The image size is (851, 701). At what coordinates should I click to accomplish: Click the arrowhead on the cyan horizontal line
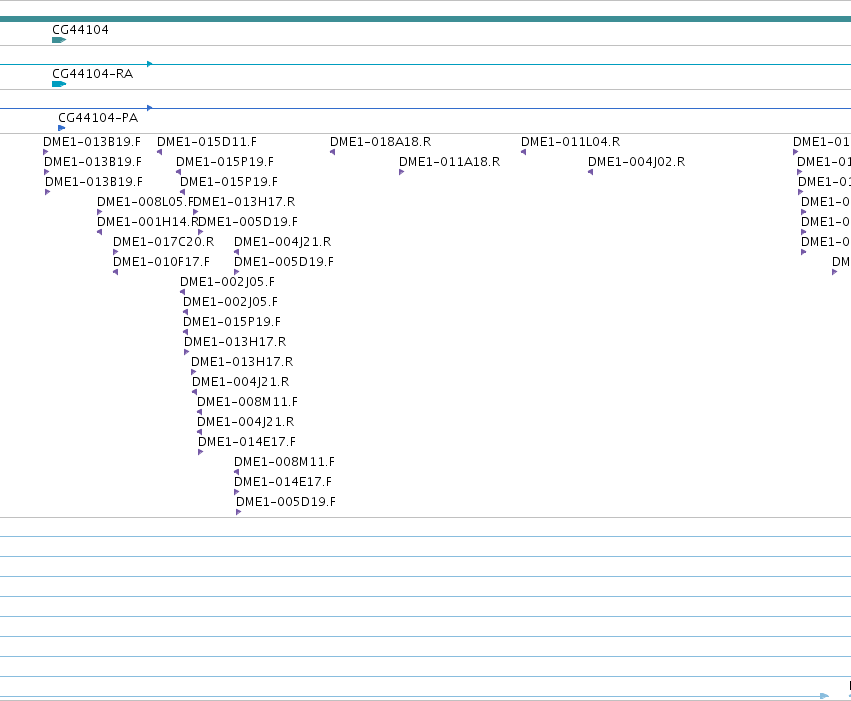150,64
